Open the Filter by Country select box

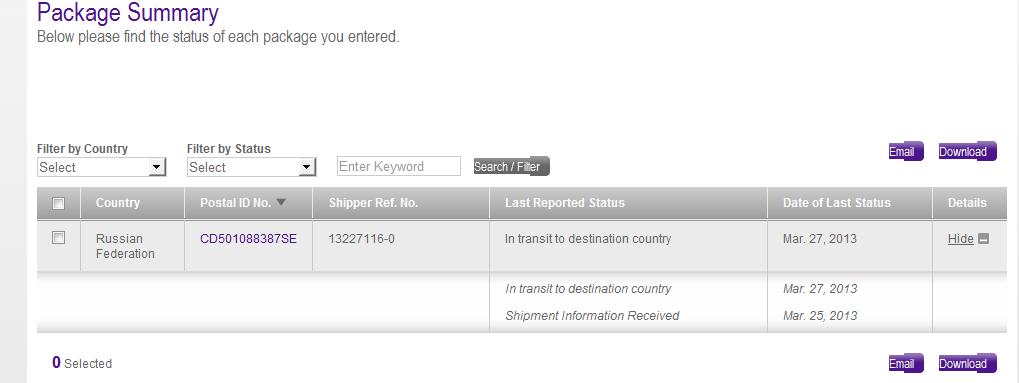point(101,167)
